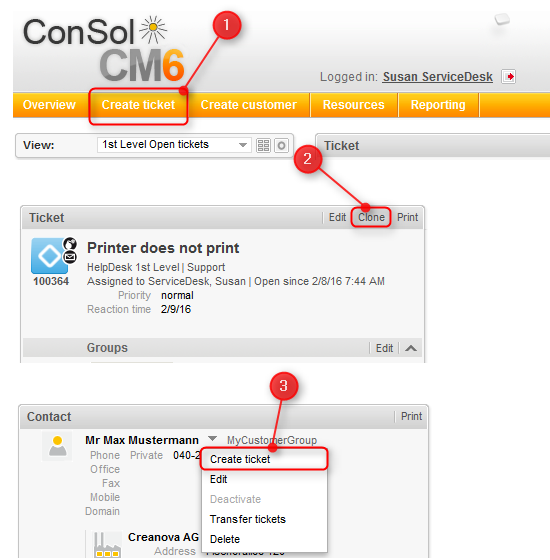Click the circle view-mode icon

[281, 145]
